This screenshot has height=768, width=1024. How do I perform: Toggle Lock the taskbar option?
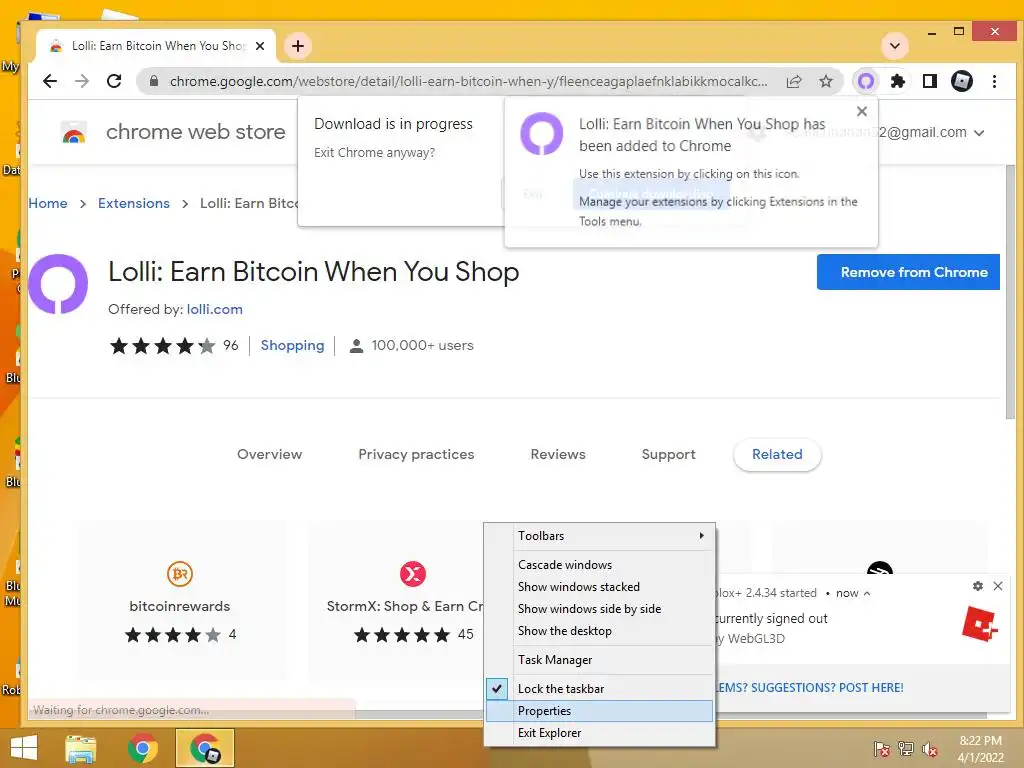[600, 688]
